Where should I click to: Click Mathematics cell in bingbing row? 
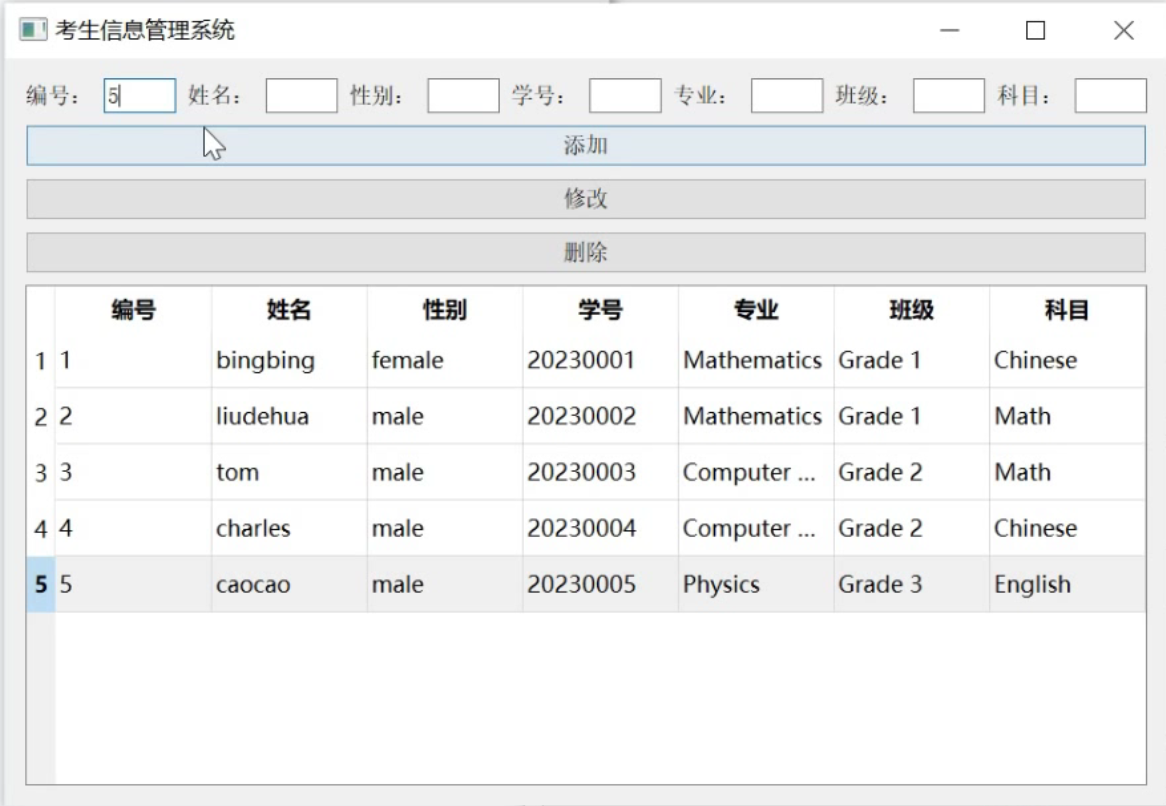point(756,360)
